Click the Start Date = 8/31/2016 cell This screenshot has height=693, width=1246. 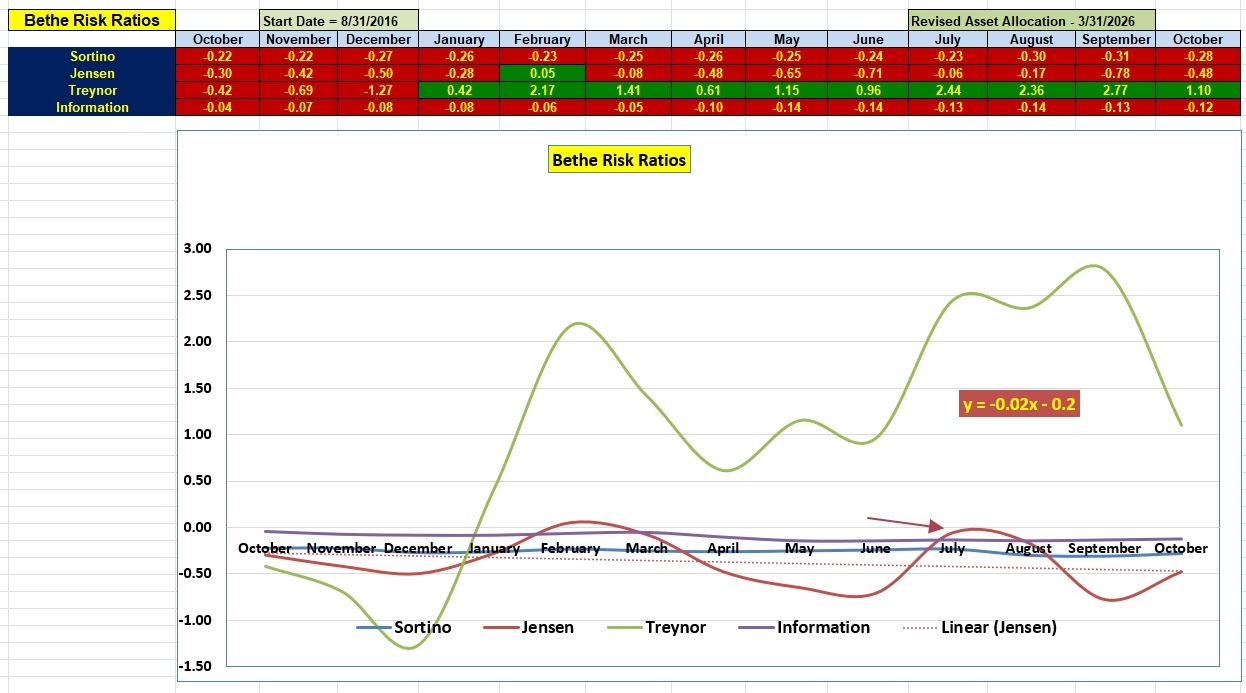(338, 20)
